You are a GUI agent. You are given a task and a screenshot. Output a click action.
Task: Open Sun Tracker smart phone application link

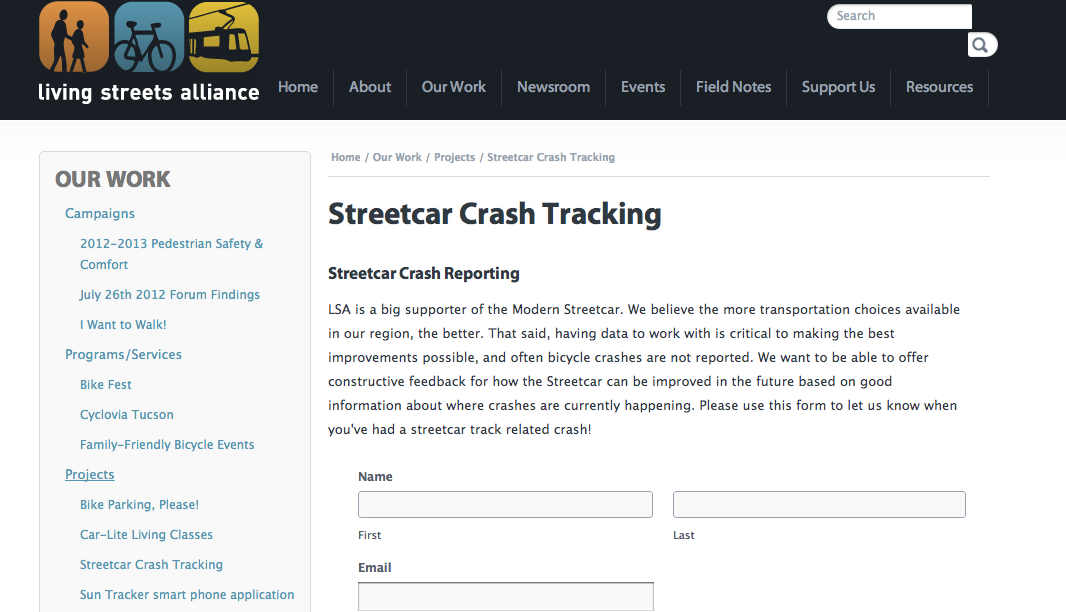[x=187, y=594]
